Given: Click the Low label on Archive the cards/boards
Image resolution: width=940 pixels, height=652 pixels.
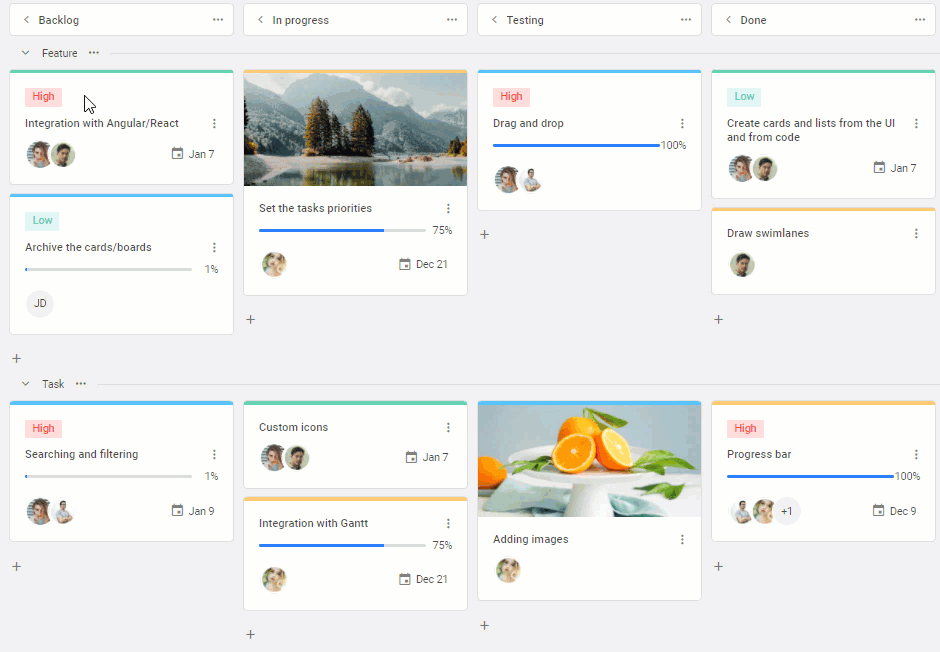Looking at the screenshot, I should tap(42, 221).
